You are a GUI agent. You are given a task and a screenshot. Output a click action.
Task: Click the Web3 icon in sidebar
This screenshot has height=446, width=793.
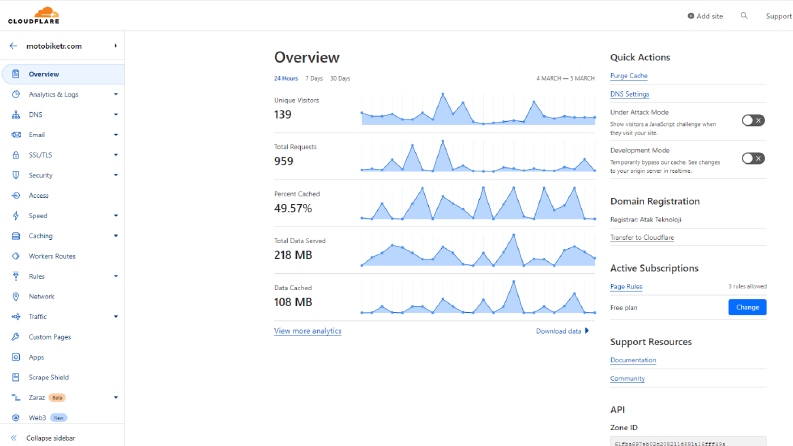16,418
